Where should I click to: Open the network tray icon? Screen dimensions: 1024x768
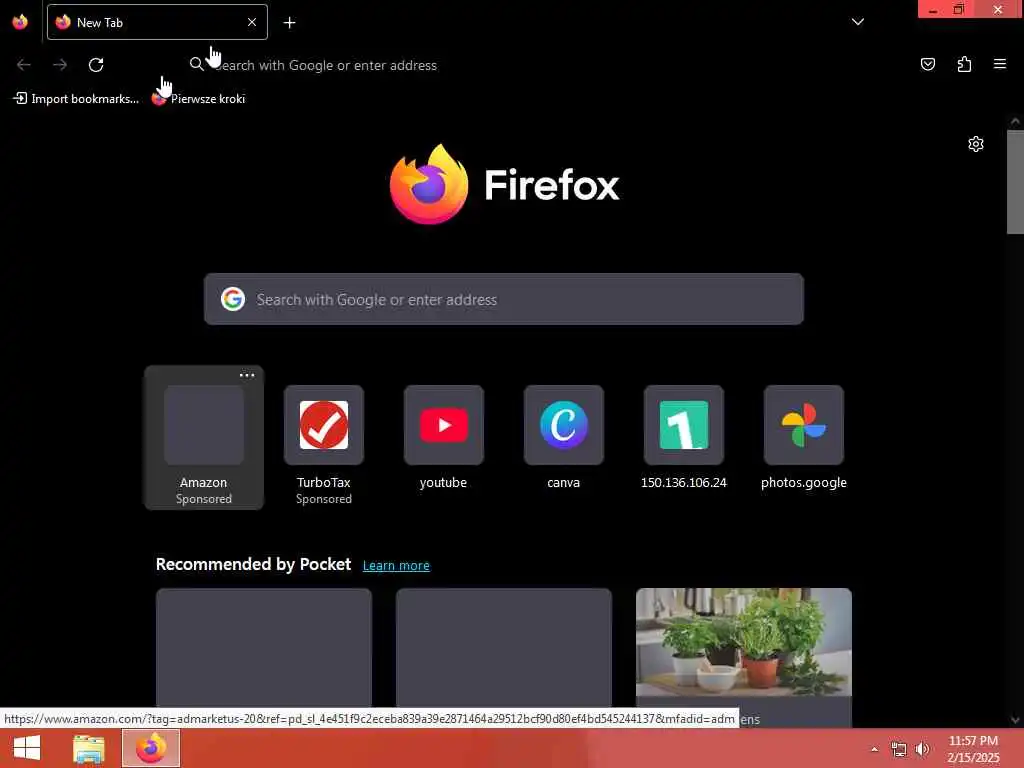(x=899, y=749)
